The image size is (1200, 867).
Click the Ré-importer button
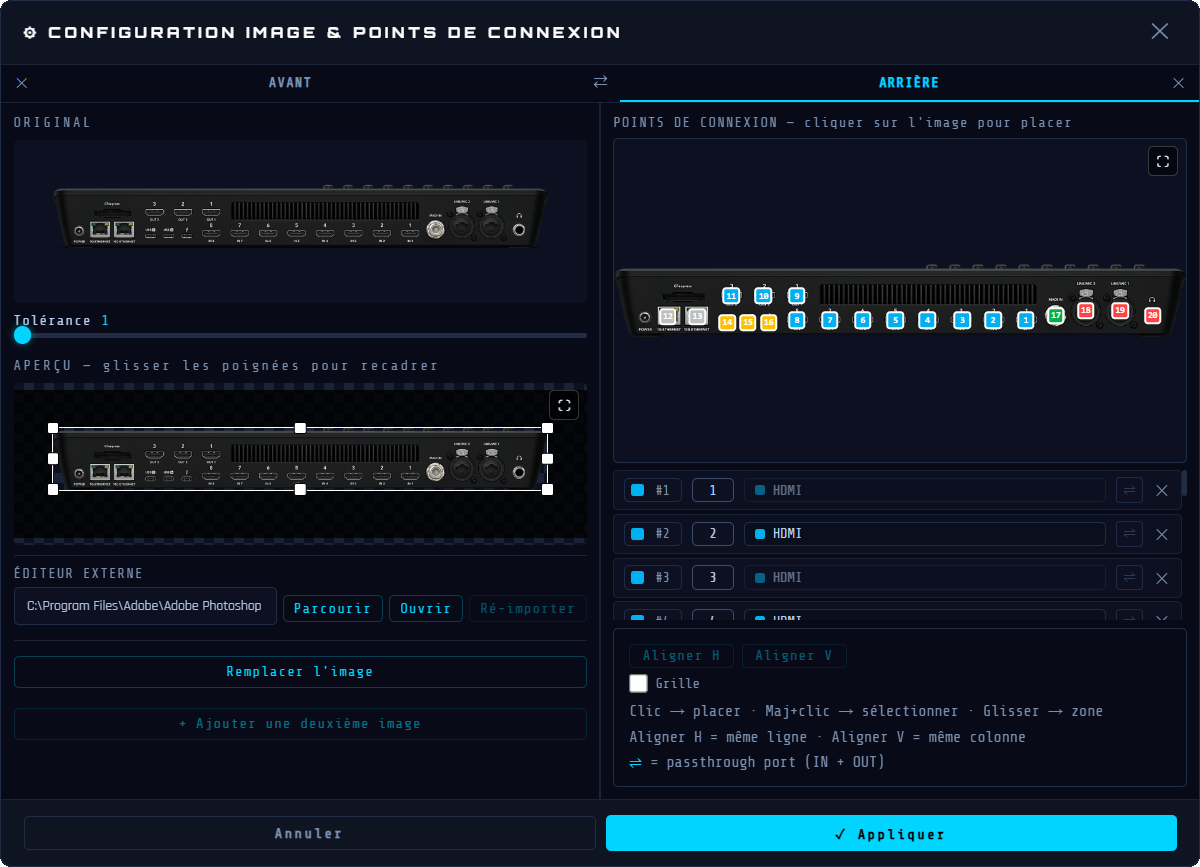[x=528, y=608]
